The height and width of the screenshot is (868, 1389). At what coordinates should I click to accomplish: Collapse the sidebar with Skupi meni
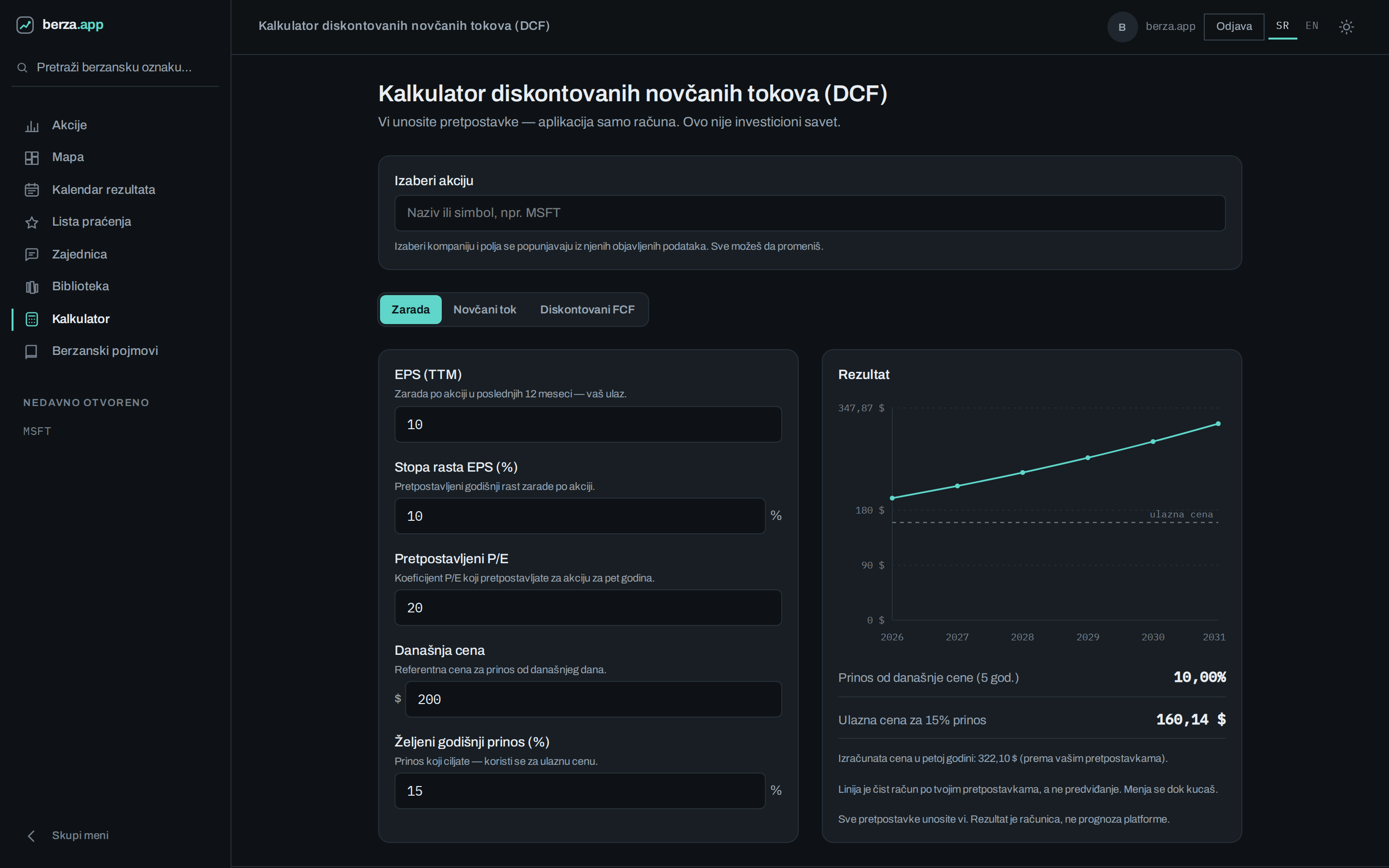coord(115,835)
